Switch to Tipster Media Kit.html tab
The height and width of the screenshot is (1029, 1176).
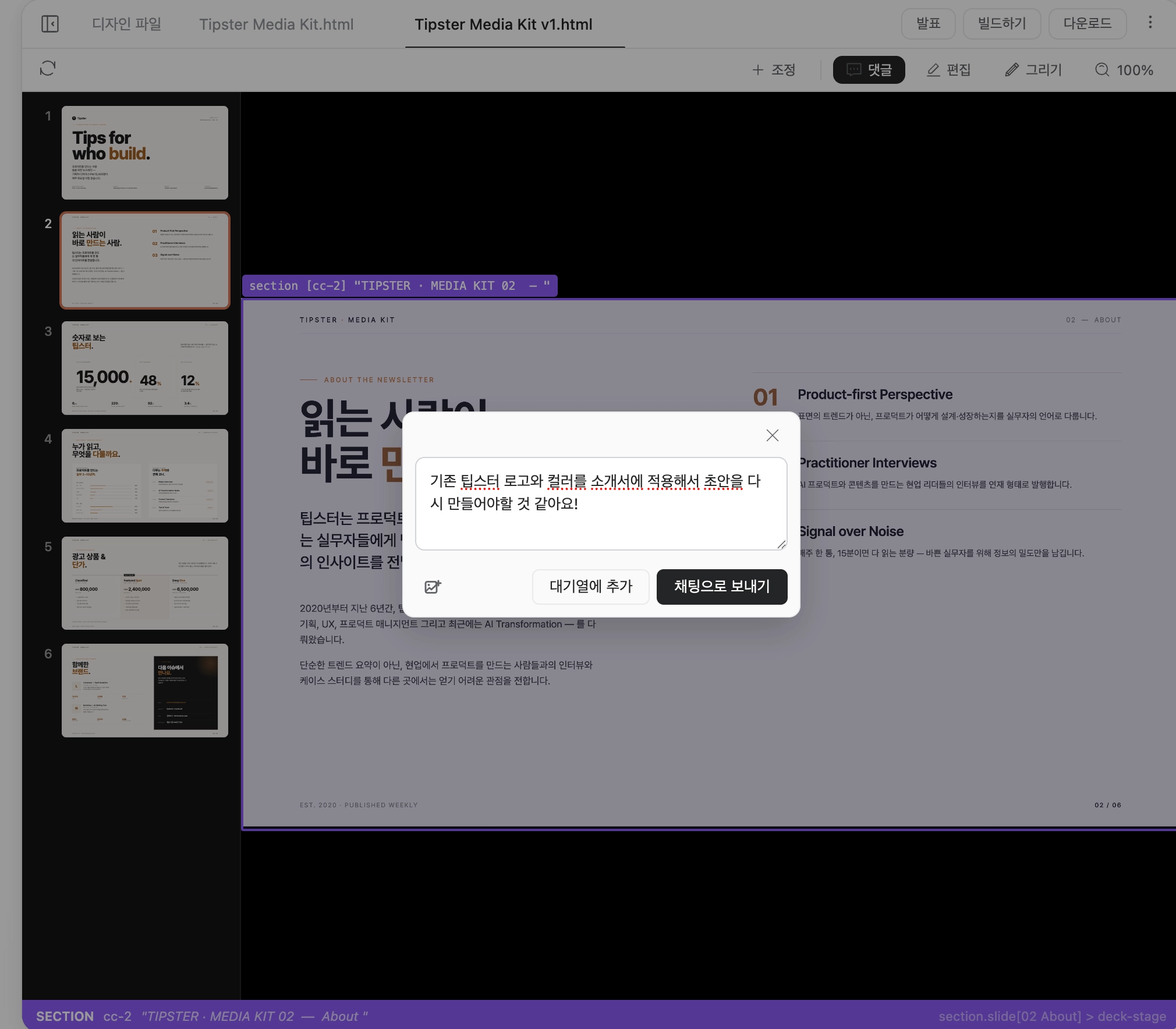pyautogui.click(x=277, y=24)
